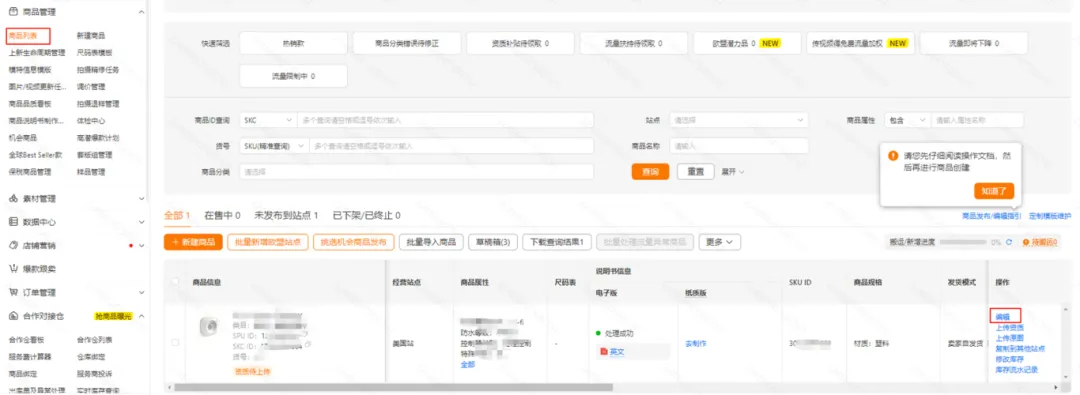
Task: Open 新建商品 in the sidebar
Action: coord(91,35)
